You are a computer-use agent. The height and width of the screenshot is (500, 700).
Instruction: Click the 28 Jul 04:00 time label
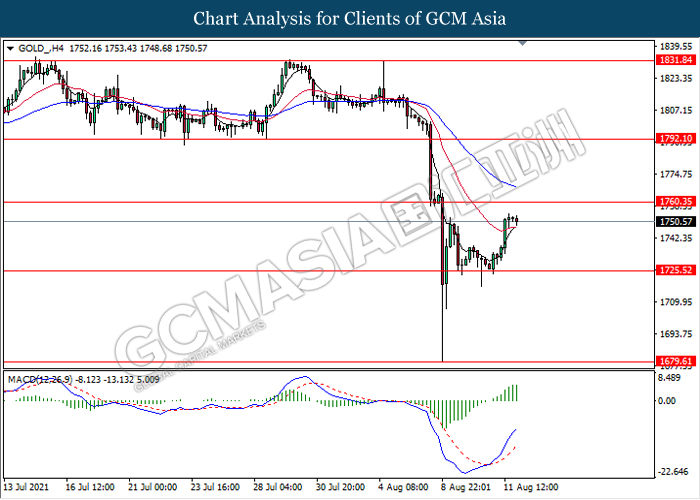point(278,487)
